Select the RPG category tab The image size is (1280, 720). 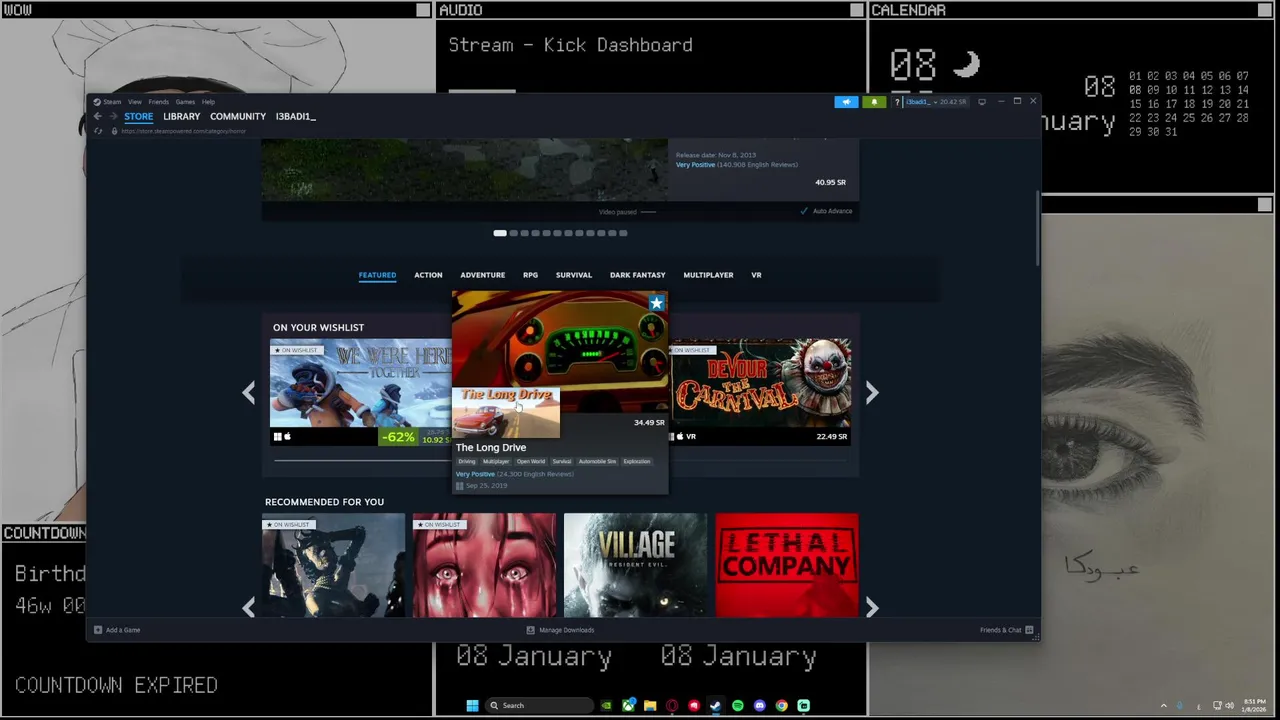click(x=530, y=275)
